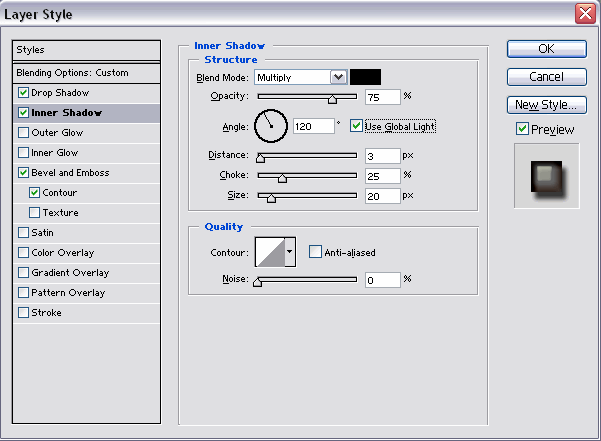Enable the Anti-aliased checkbox
This screenshot has height=441, width=601.
[315, 252]
